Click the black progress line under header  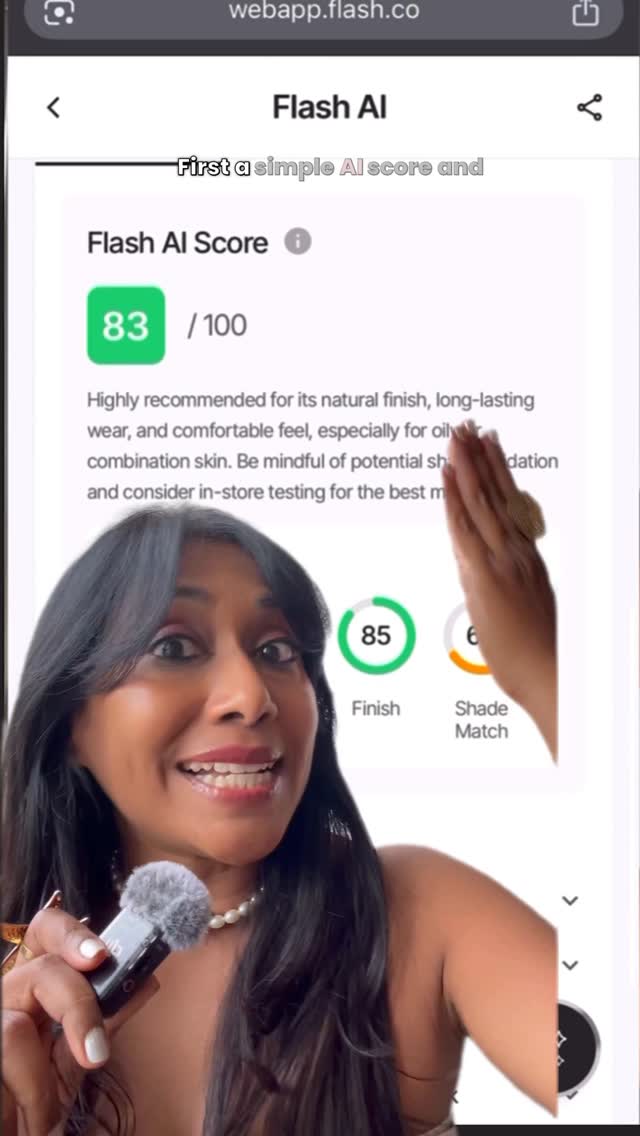coord(107,164)
